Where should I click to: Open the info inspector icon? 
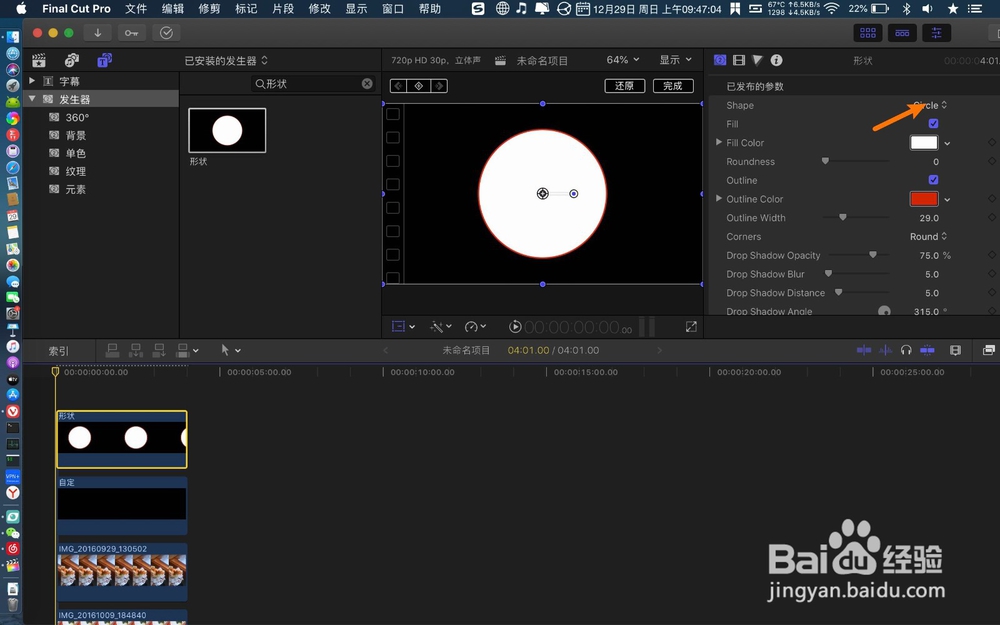(776, 60)
